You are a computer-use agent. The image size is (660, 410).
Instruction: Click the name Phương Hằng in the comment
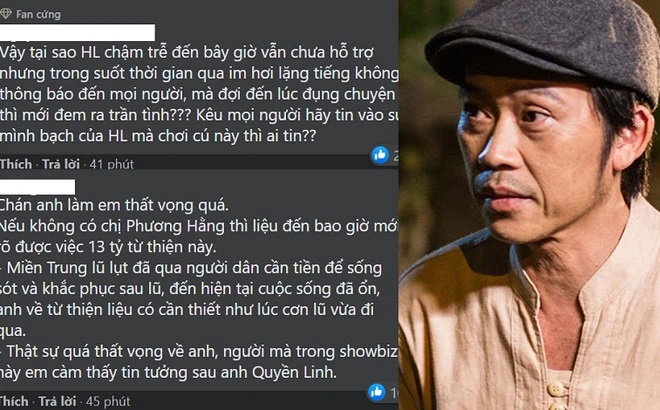point(175,226)
